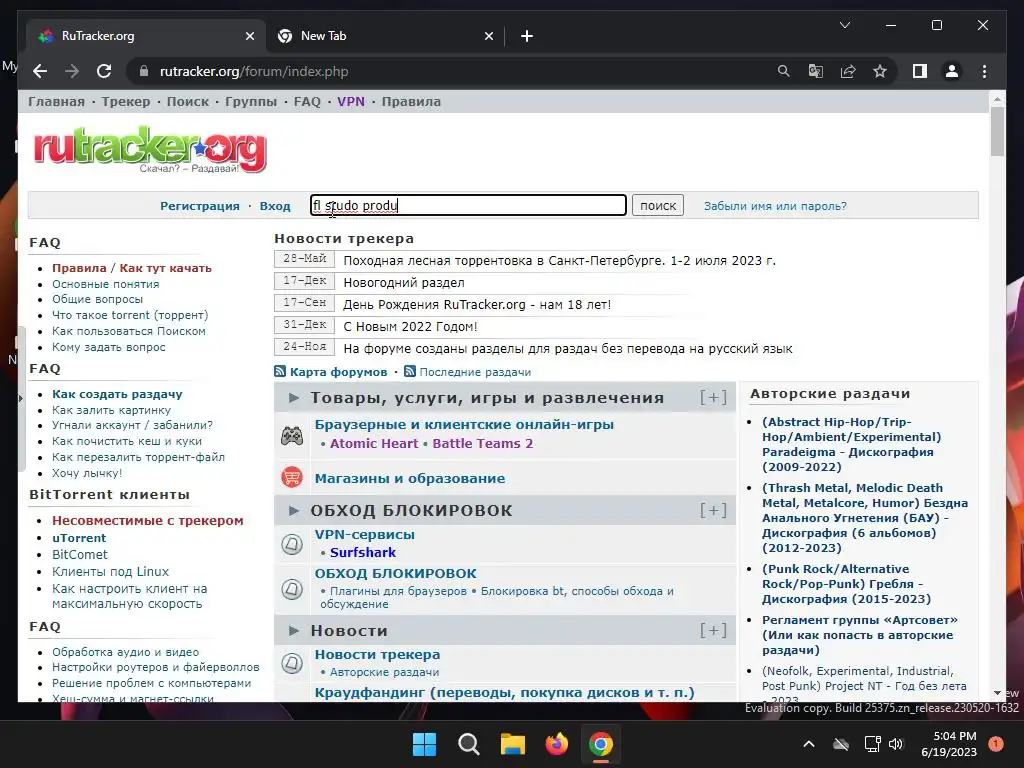
Task: Open Главная in the top menu
Action: 56,102
